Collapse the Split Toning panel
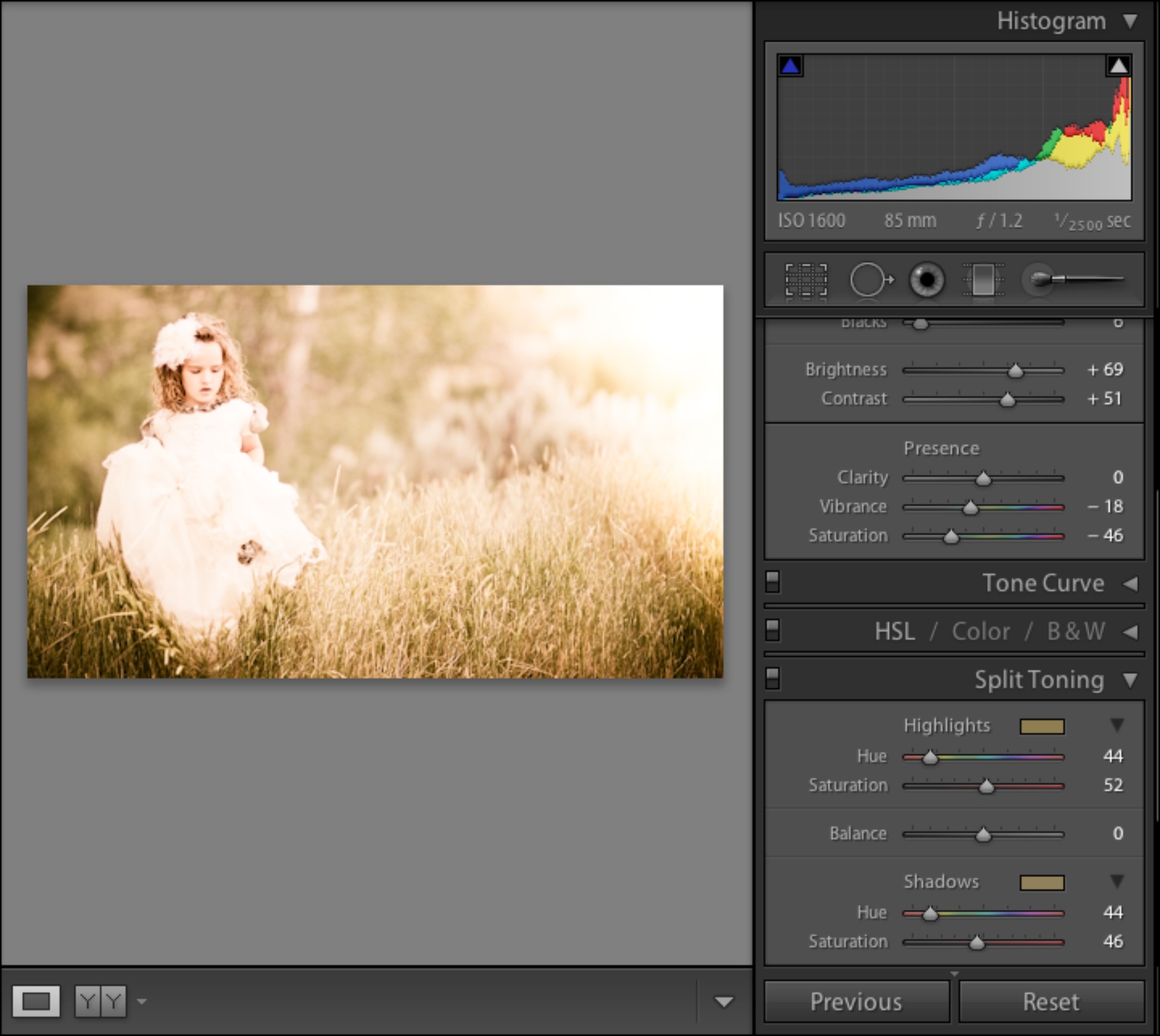This screenshot has height=1036, width=1160. coord(1130,680)
